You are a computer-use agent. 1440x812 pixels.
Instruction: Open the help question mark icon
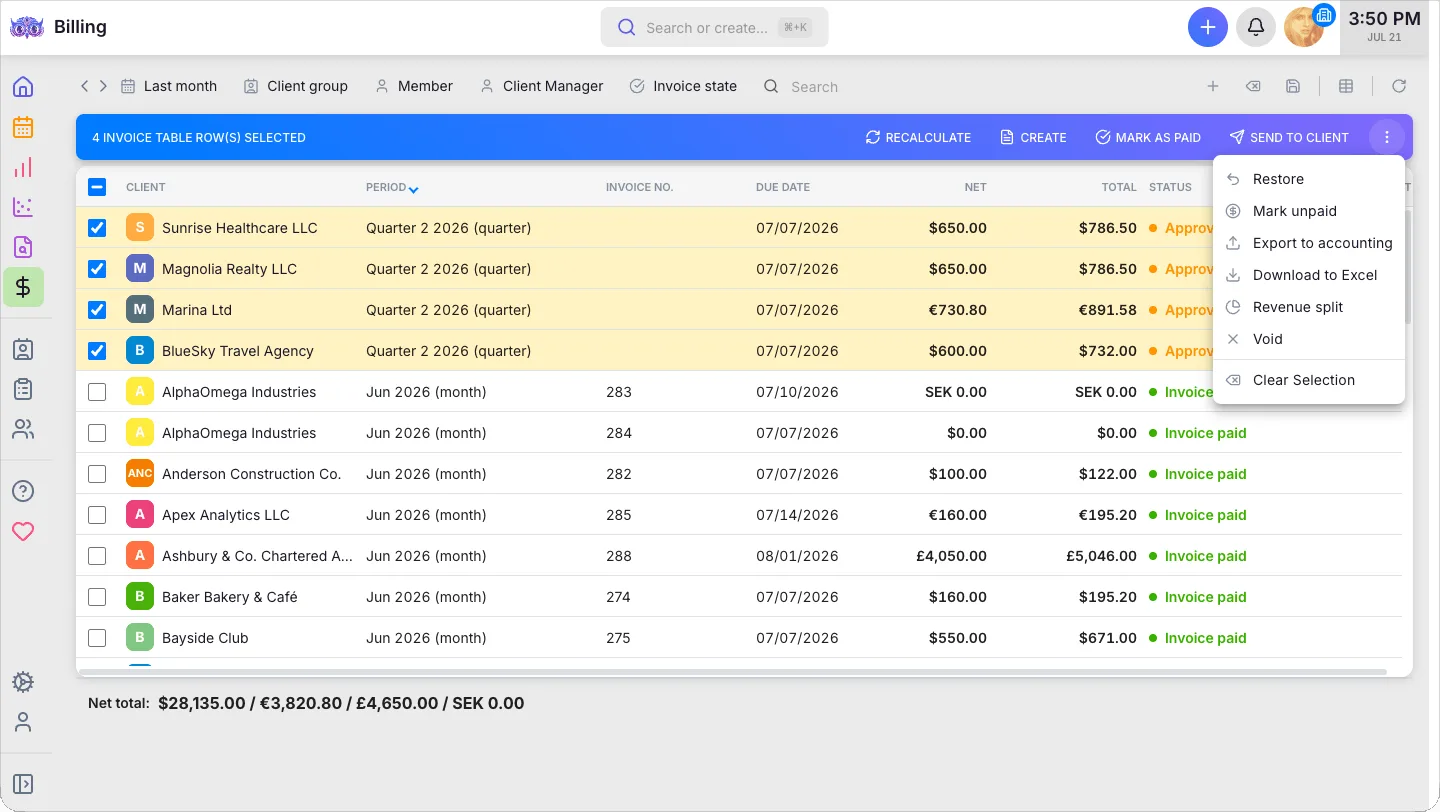click(x=23, y=491)
